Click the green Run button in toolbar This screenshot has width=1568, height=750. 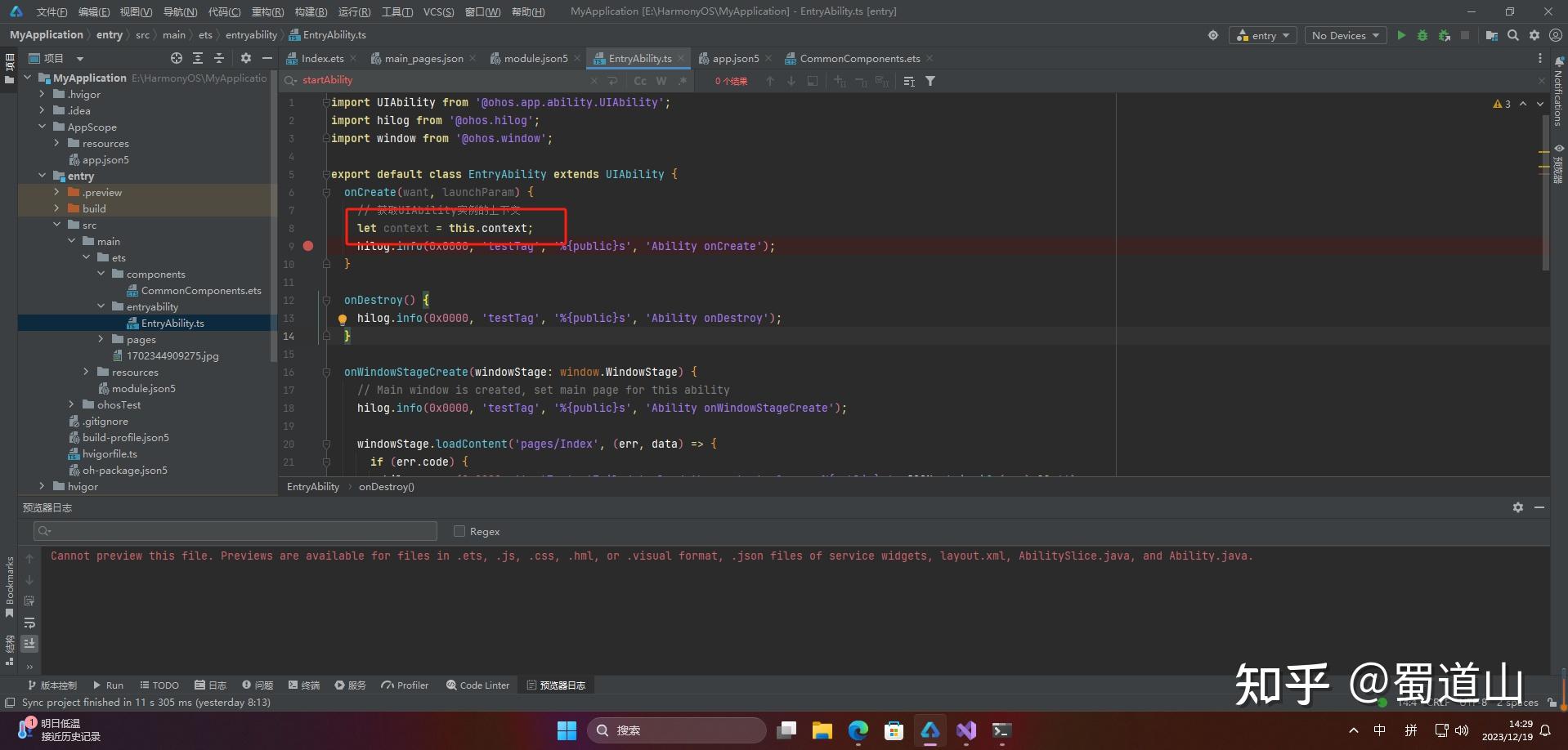[x=1401, y=35]
